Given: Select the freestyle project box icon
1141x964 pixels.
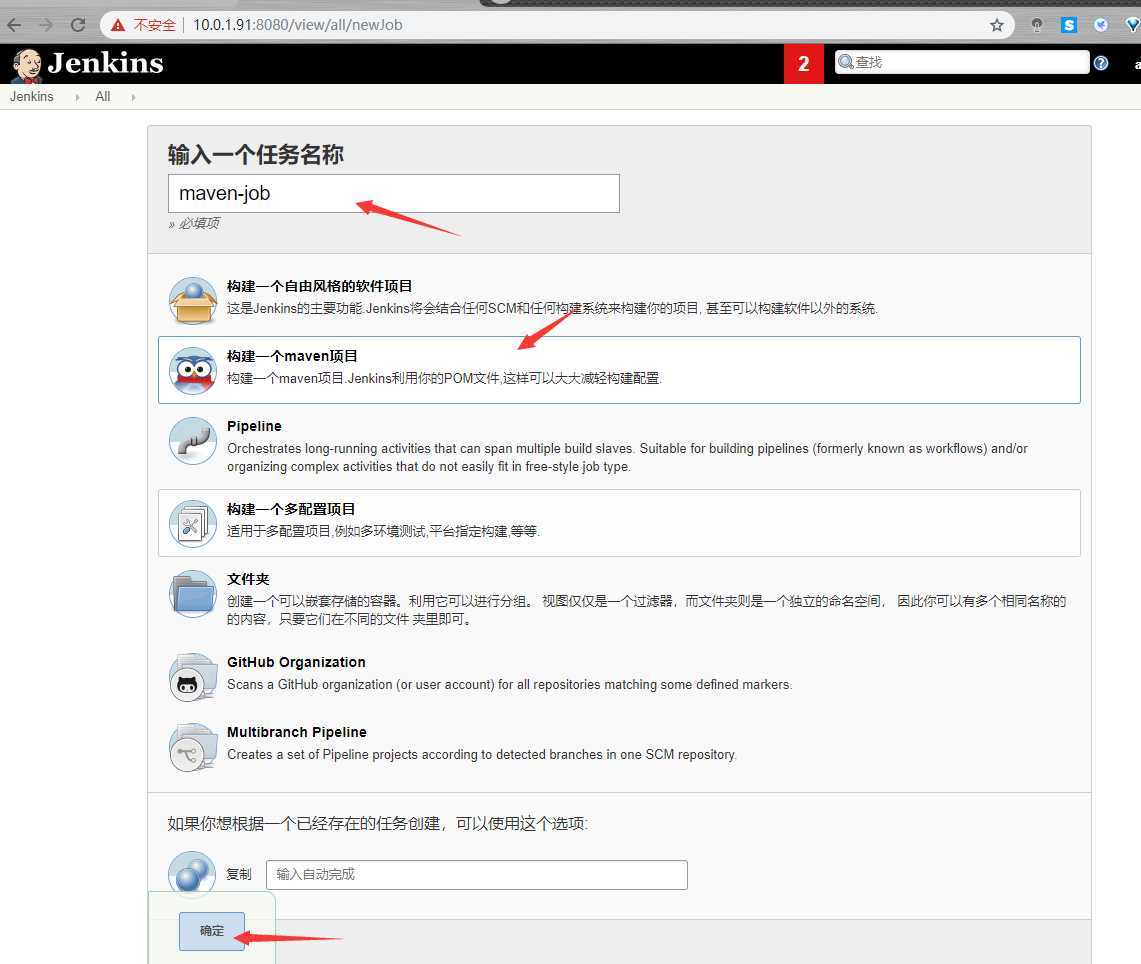Looking at the screenshot, I should click(x=193, y=300).
